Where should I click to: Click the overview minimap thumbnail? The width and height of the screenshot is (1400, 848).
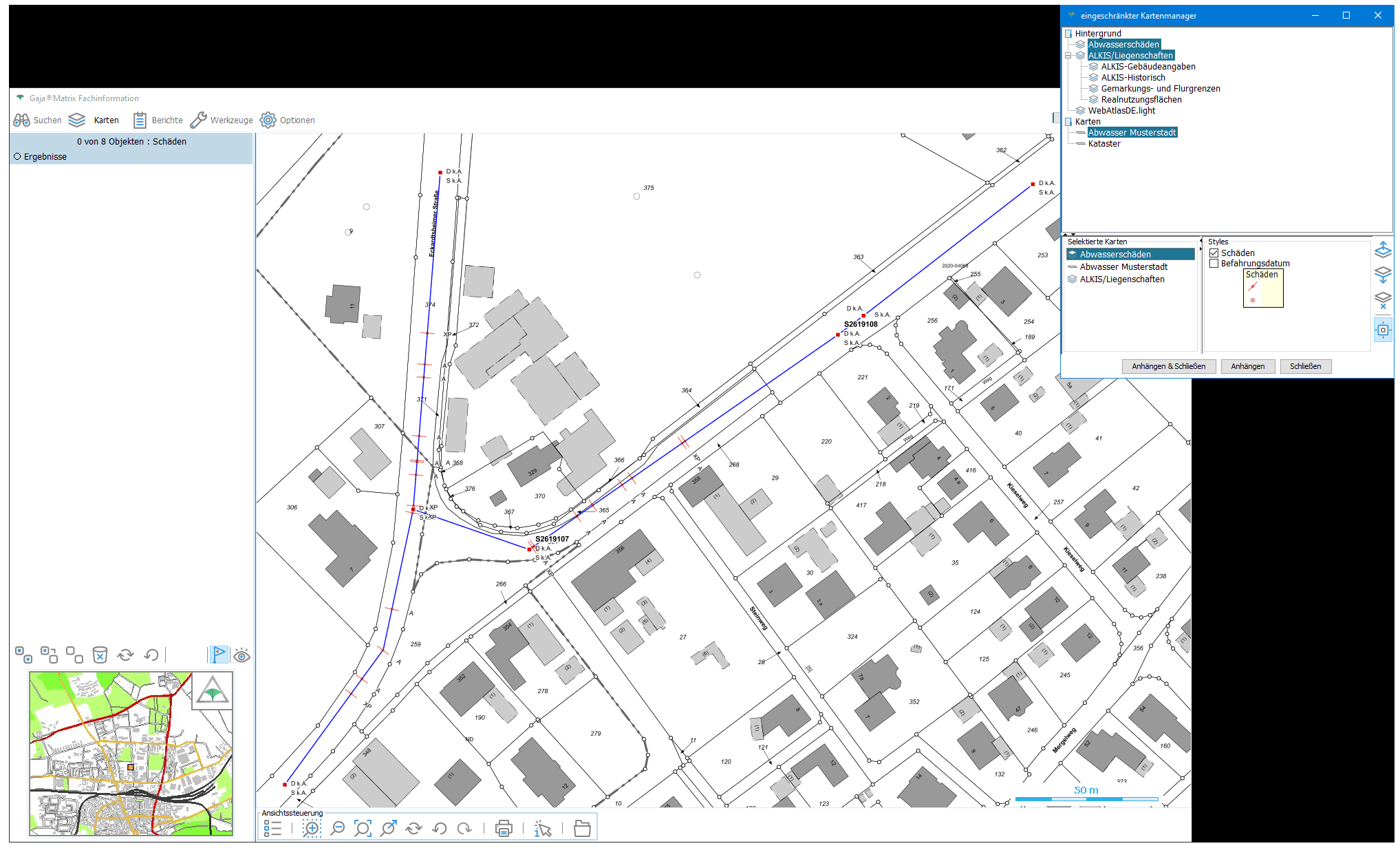(131, 754)
